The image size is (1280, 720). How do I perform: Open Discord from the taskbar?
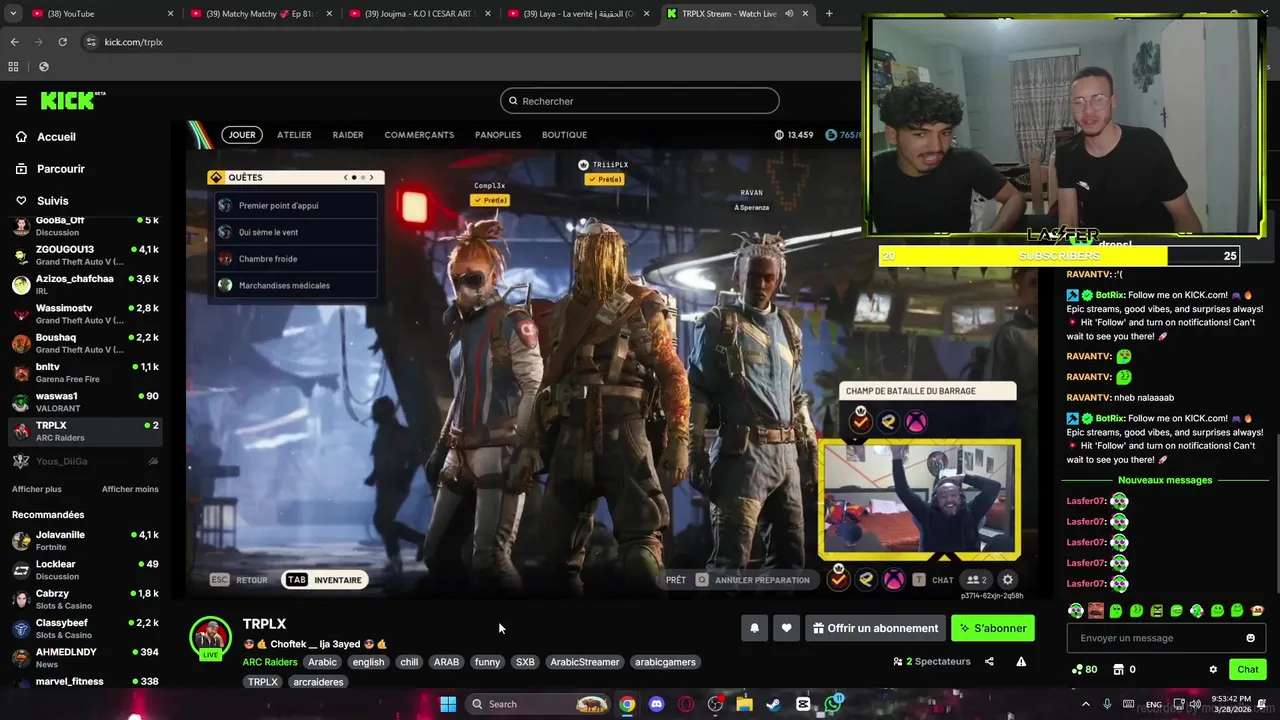[x=656, y=704]
